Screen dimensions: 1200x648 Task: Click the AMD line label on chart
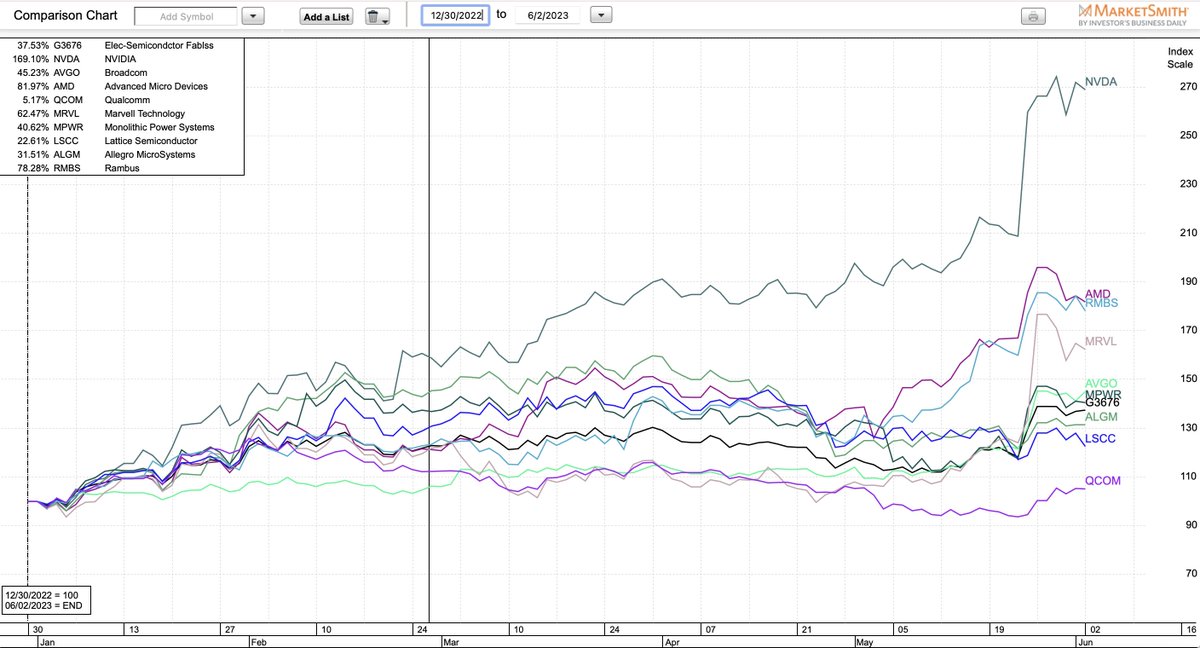[1098, 293]
